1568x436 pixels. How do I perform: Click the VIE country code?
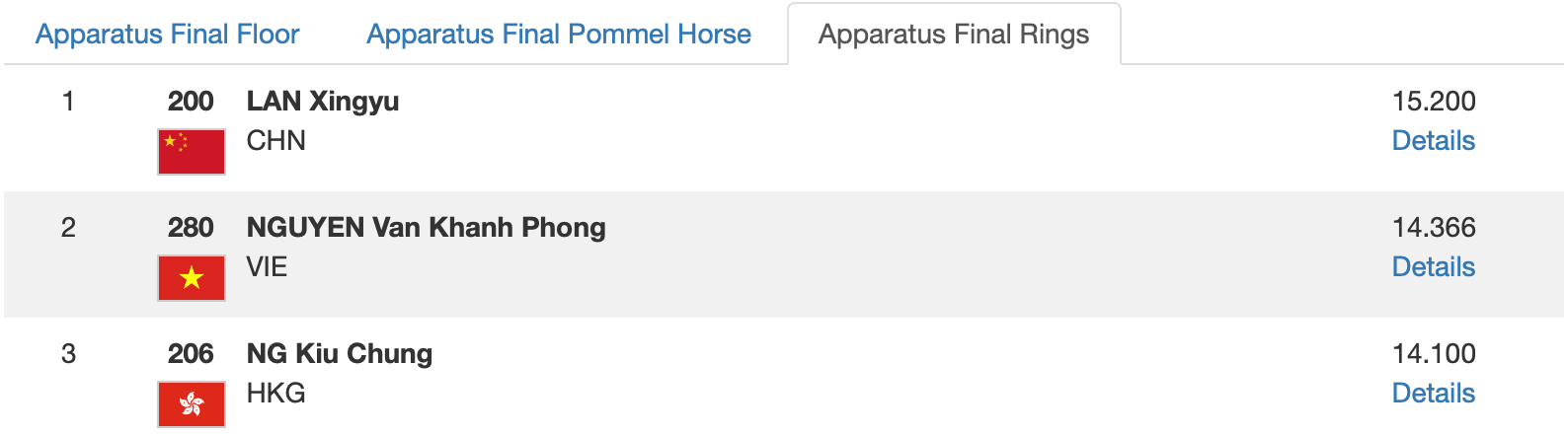(x=268, y=266)
